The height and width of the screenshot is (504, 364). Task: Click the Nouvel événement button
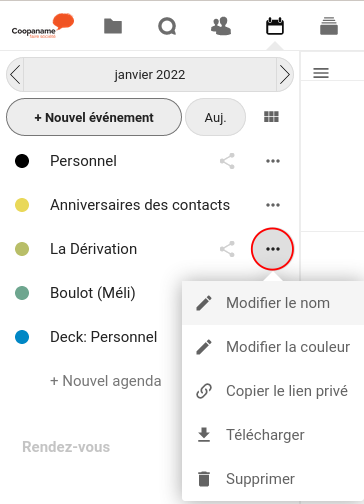pos(94,117)
